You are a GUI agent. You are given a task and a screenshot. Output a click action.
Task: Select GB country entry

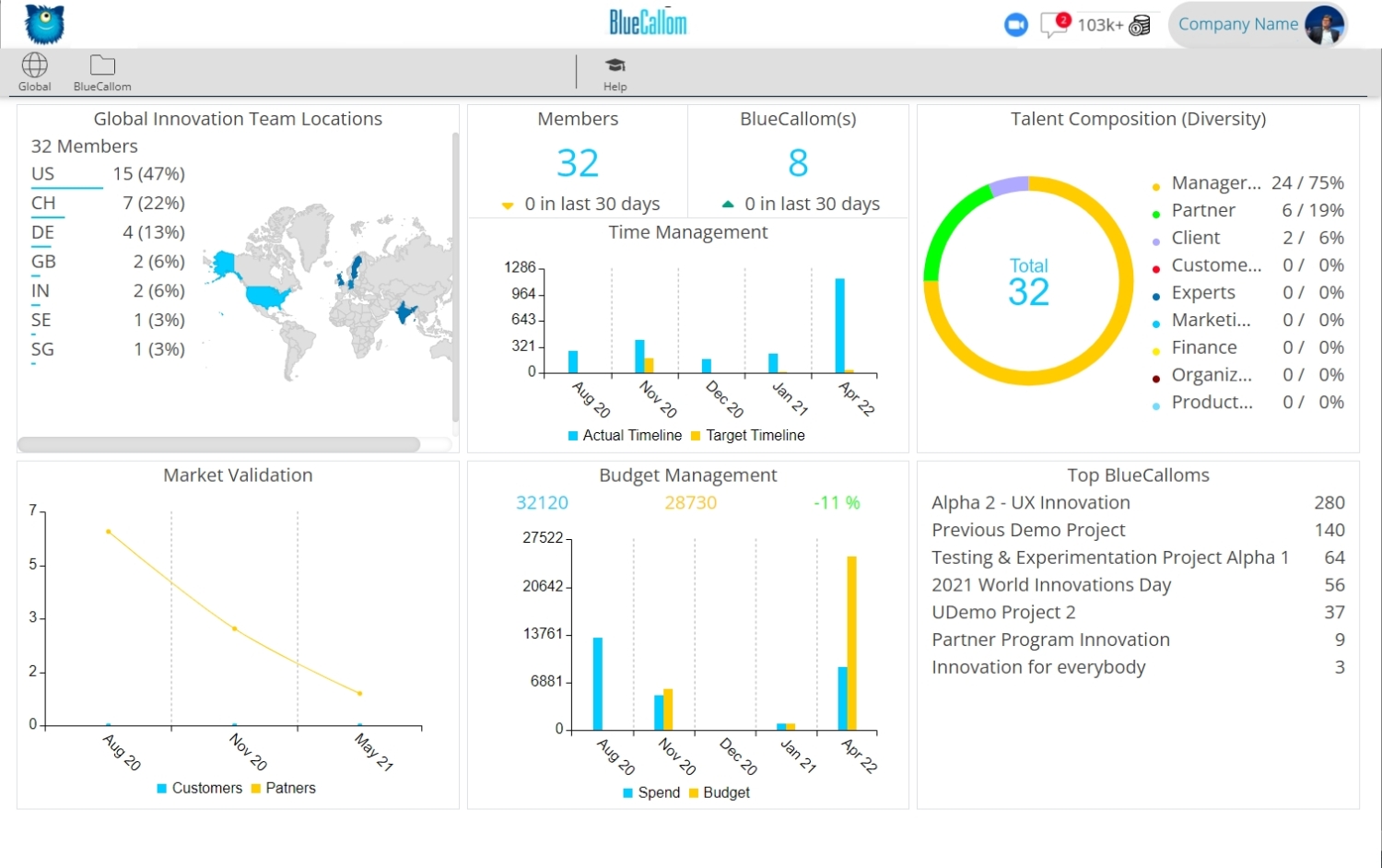click(x=108, y=262)
